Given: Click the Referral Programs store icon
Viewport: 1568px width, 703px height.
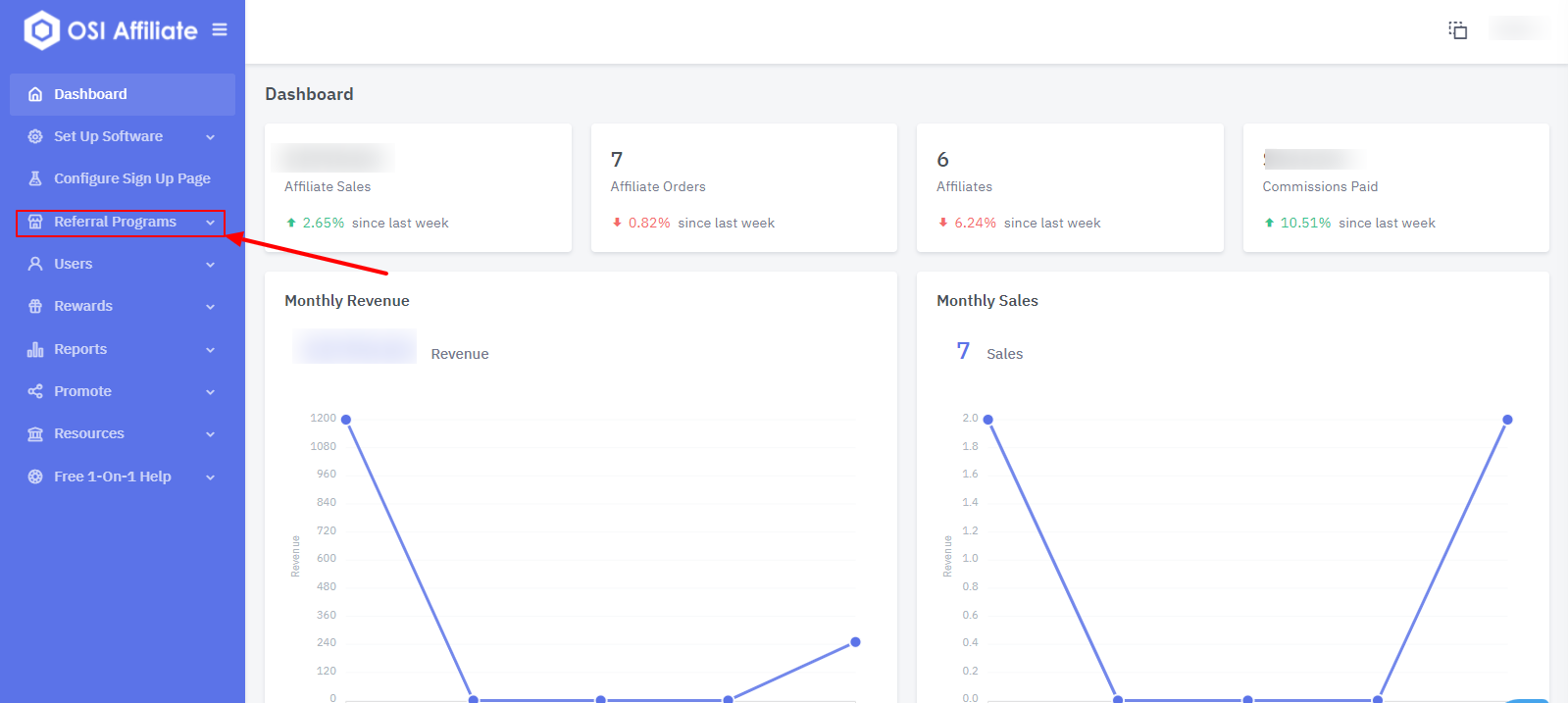Looking at the screenshot, I should 35,222.
